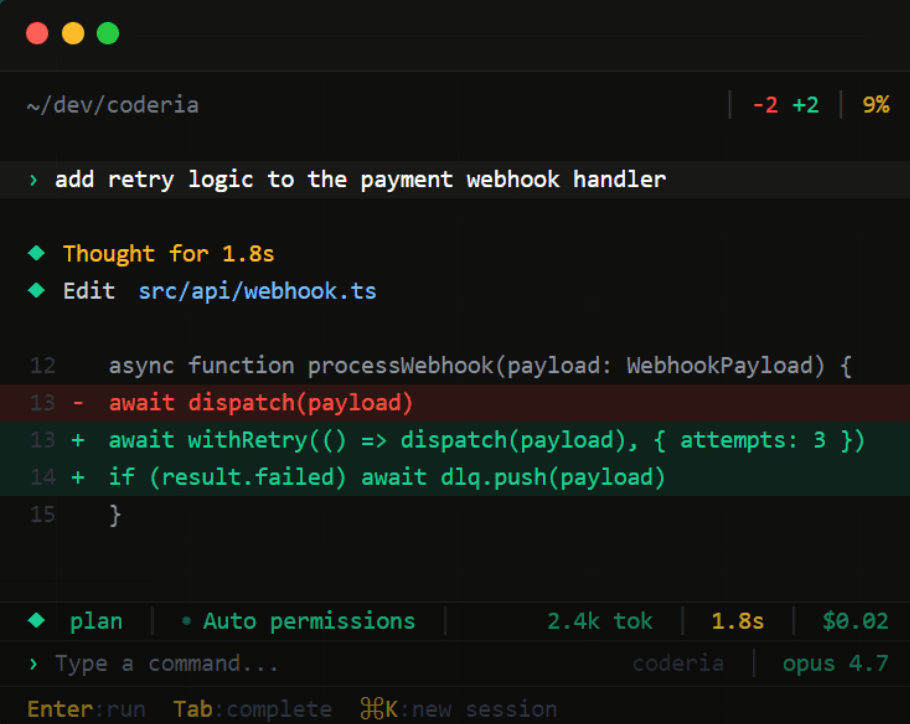
Task: Click the plus marker on added line 13
Action: coord(78,440)
